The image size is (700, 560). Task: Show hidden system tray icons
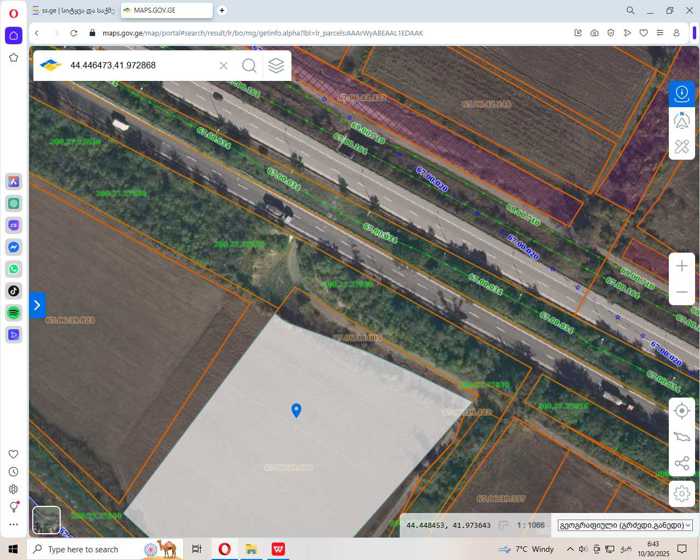[x=571, y=549]
